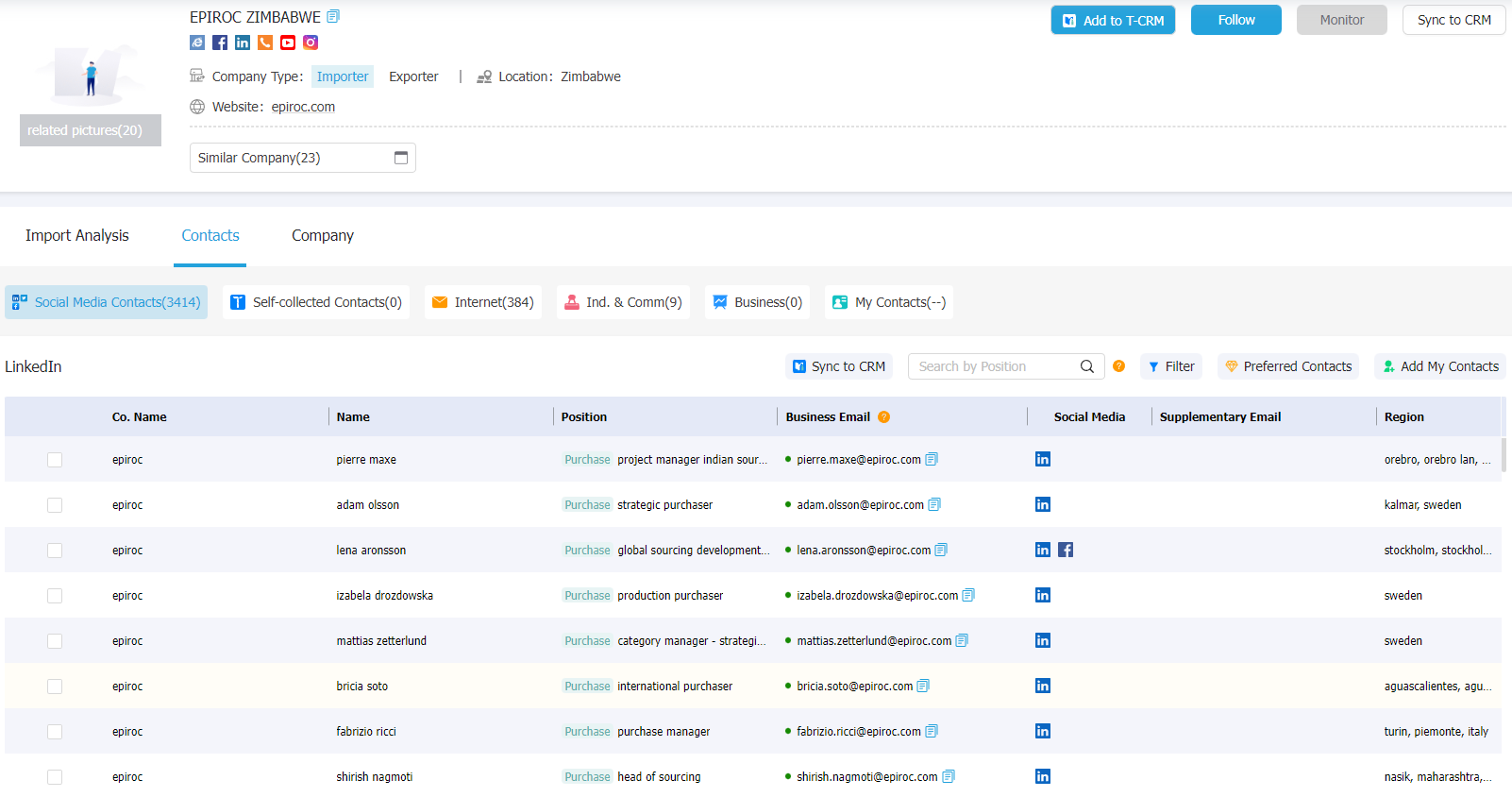Screen dimensions: 1512x797
Task: Copy izabela.drozdowska@epiroc.com email address
Action: click(968, 595)
